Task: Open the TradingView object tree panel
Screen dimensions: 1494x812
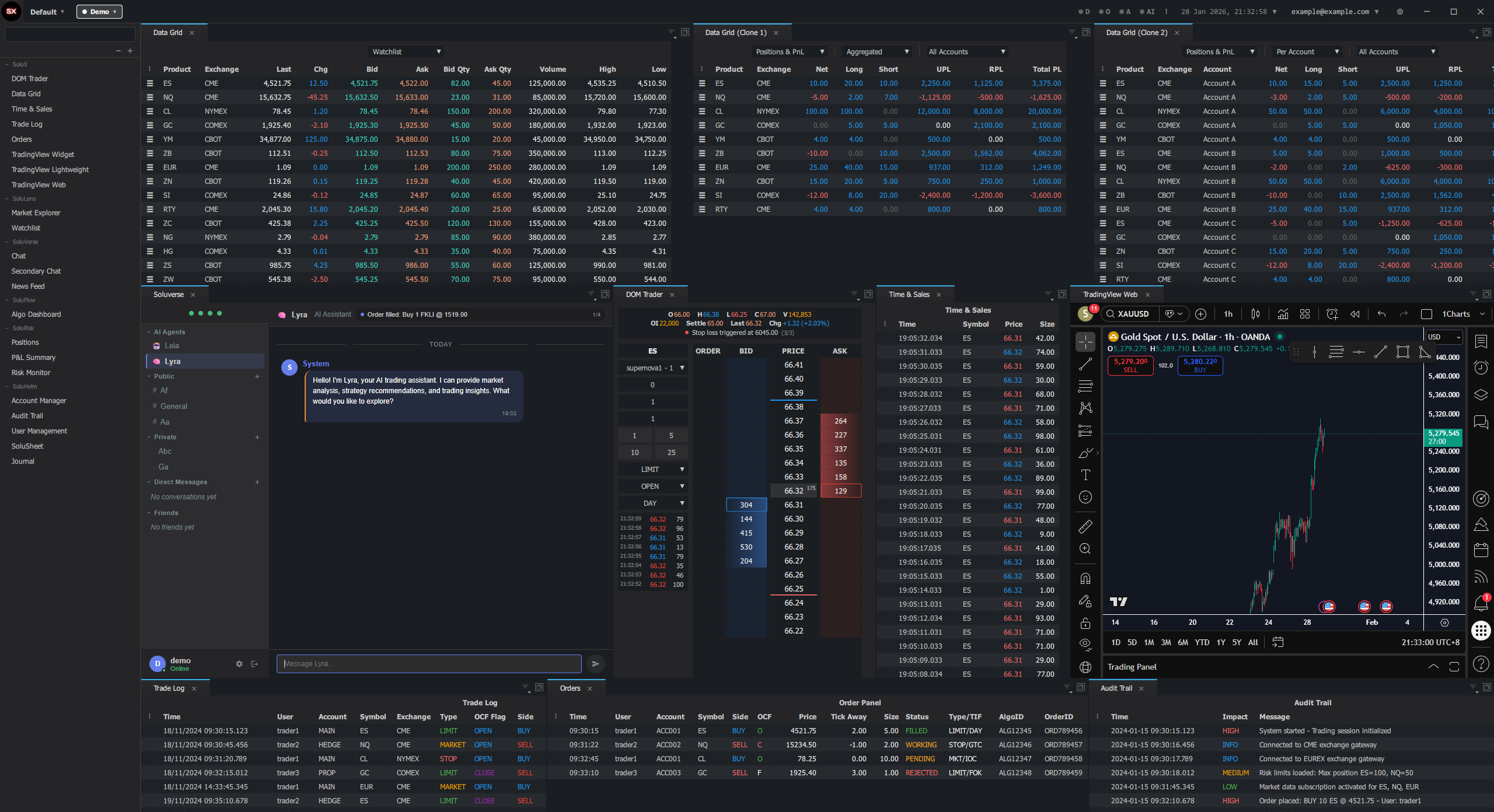Action: tap(1481, 394)
